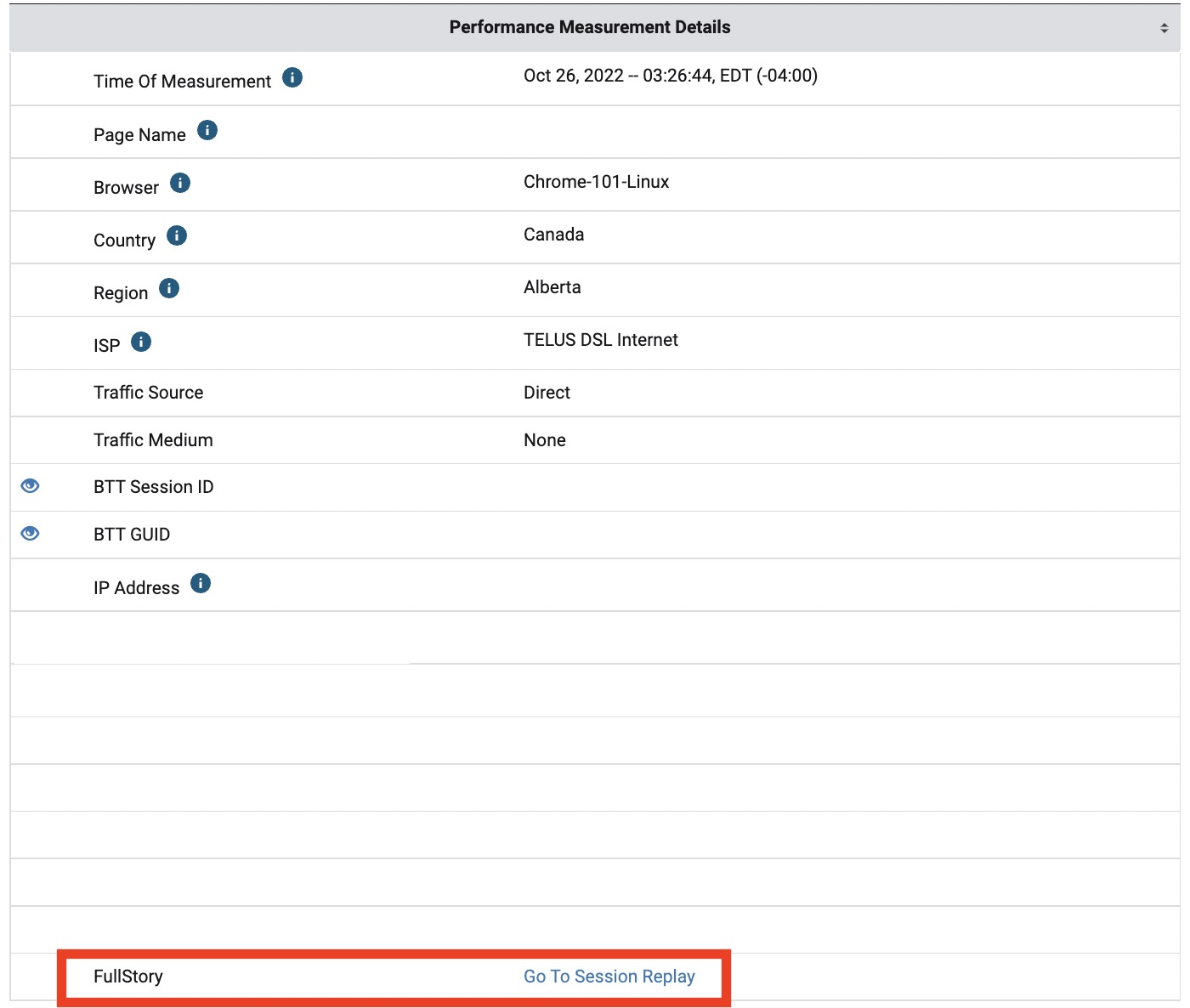The image size is (1190, 1008).
Task: Click the Oct 26, 2022 timestamp value
Action: pyautogui.click(x=670, y=76)
